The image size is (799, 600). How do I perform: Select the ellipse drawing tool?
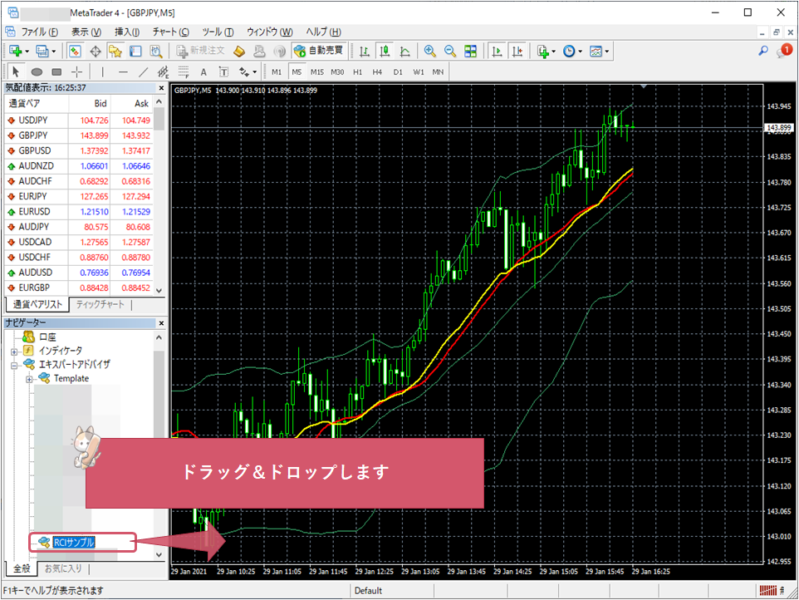pos(36,72)
